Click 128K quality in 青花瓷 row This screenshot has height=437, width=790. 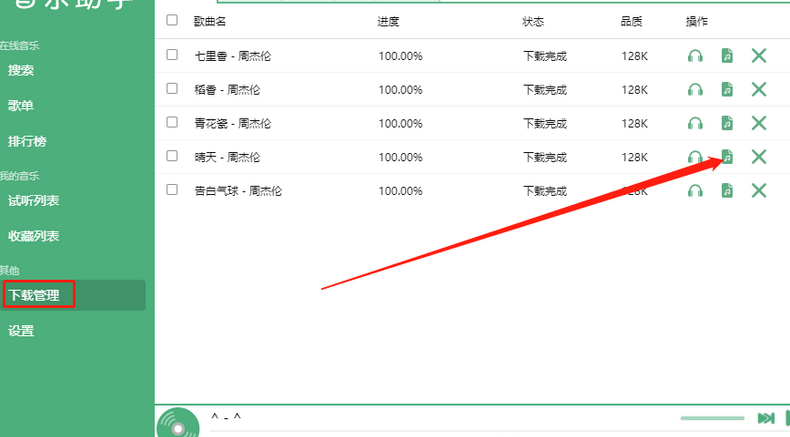tap(634, 123)
